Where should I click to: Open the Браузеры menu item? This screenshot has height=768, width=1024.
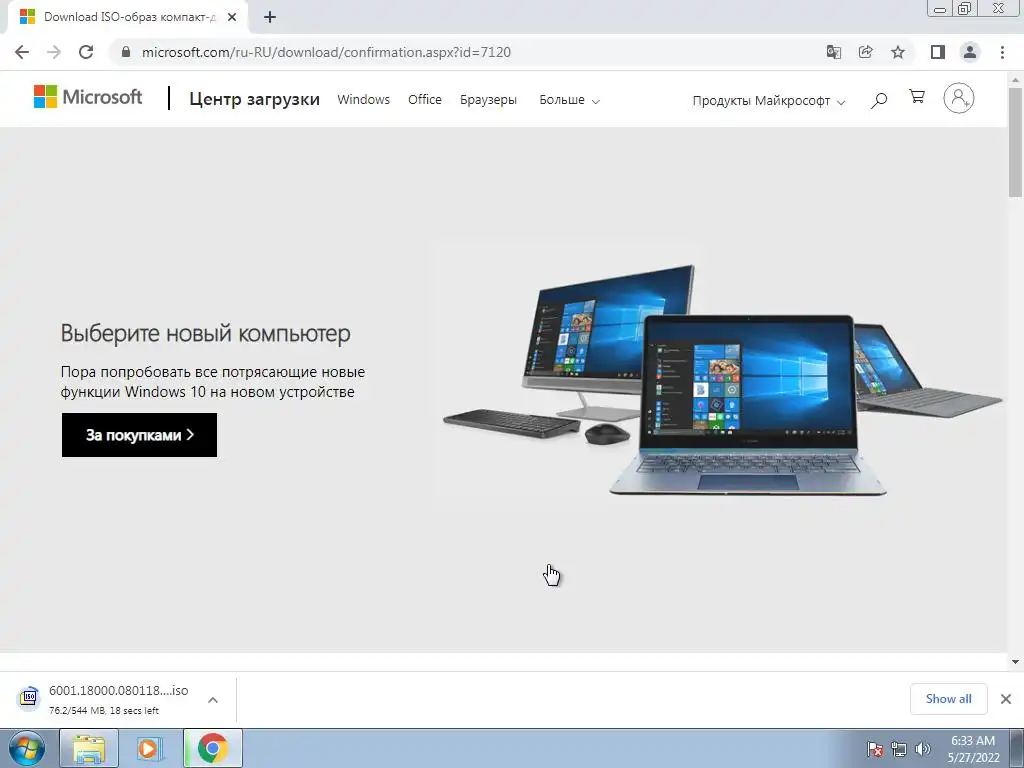(488, 100)
